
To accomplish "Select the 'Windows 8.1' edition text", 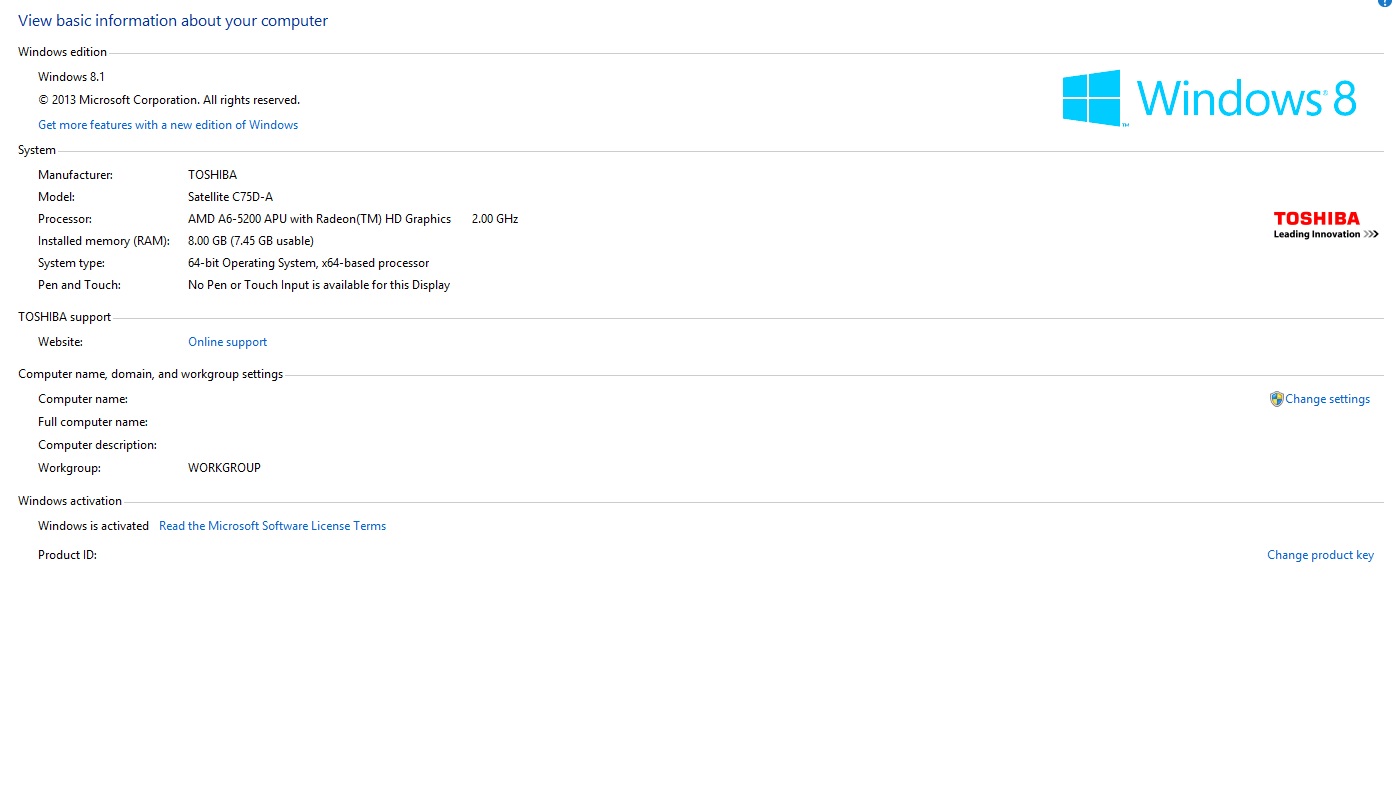I will [x=71, y=77].
